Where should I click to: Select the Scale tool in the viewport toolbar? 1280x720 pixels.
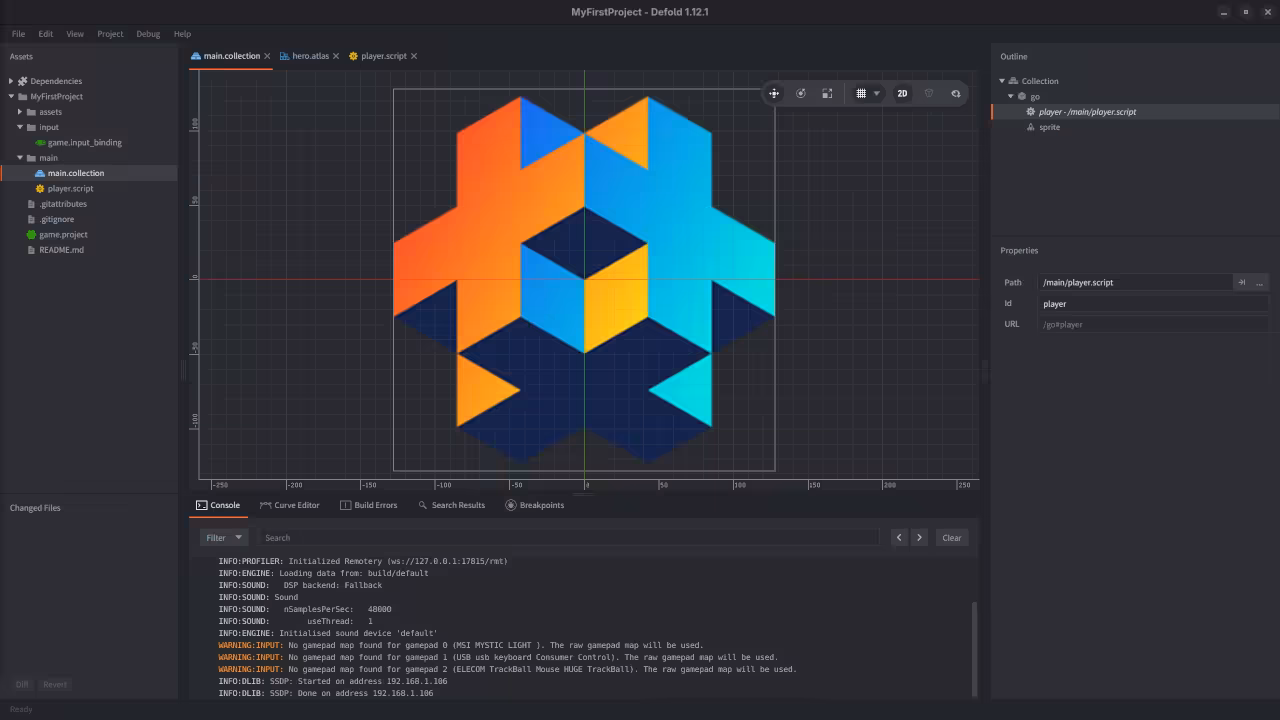827,93
